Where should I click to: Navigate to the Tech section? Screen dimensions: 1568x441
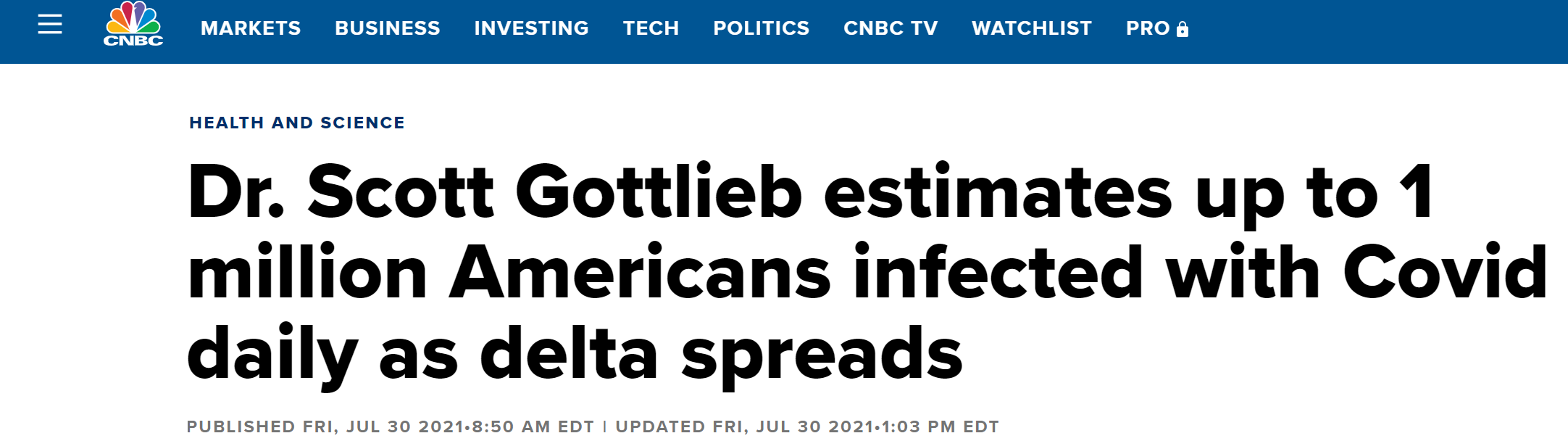pos(651,28)
